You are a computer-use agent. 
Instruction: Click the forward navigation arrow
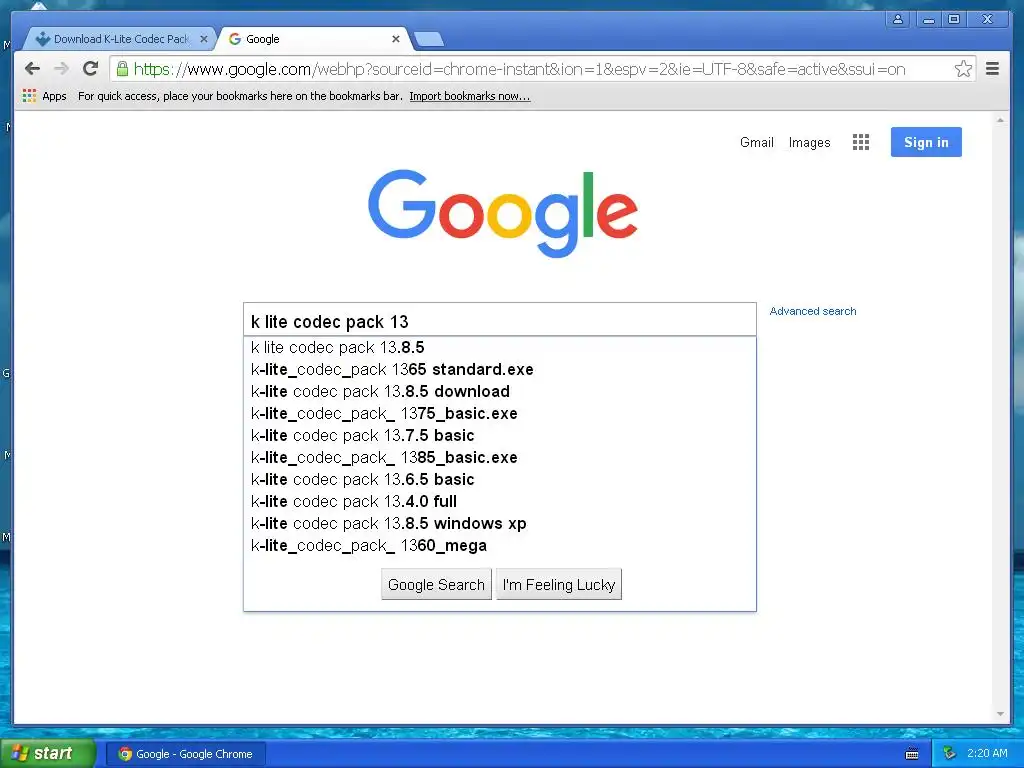[x=61, y=69]
